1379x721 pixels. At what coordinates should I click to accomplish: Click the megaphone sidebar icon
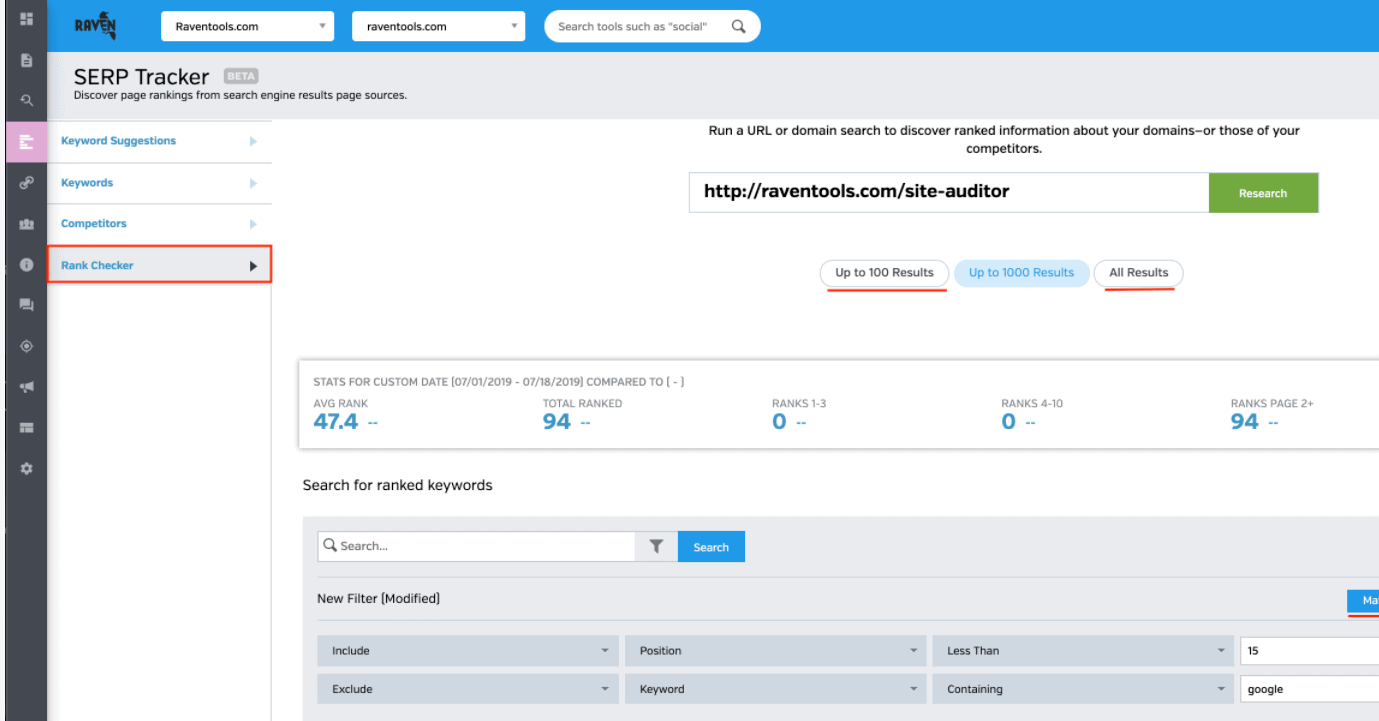click(27, 387)
